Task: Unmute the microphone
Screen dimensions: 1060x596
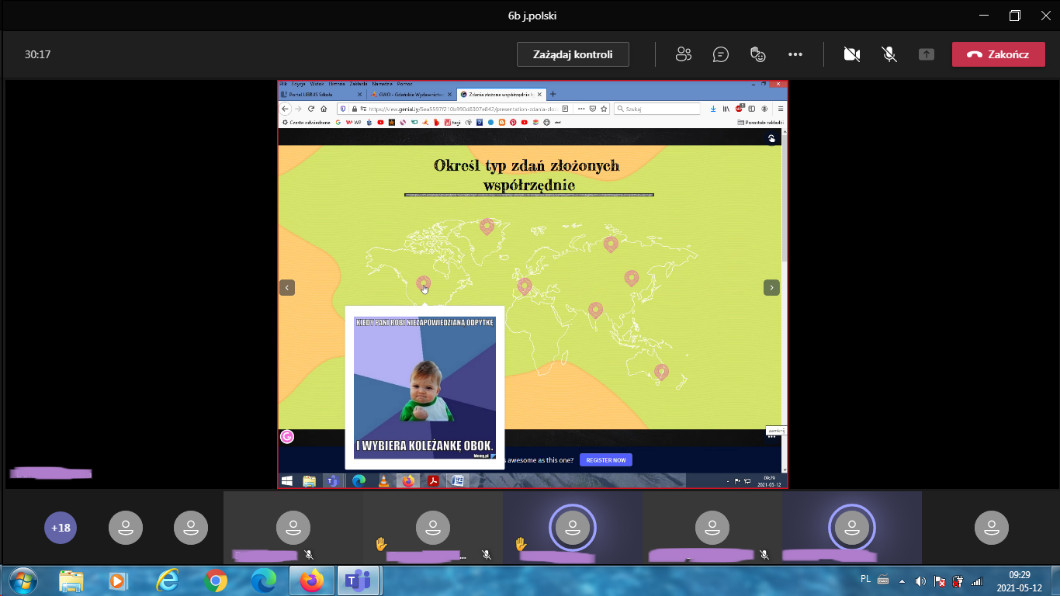Action: [889, 54]
